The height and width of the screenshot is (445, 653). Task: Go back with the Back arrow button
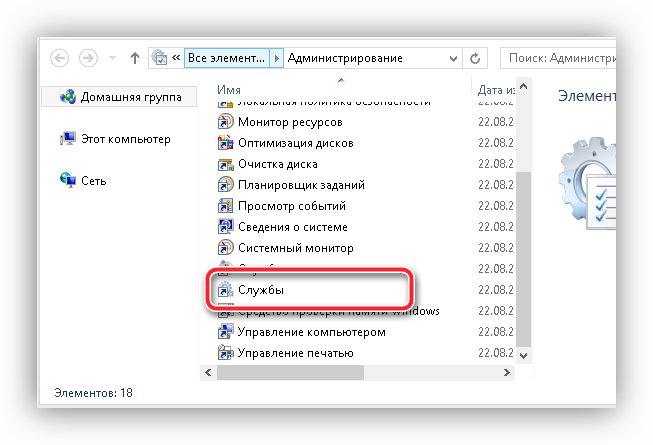click(60, 58)
